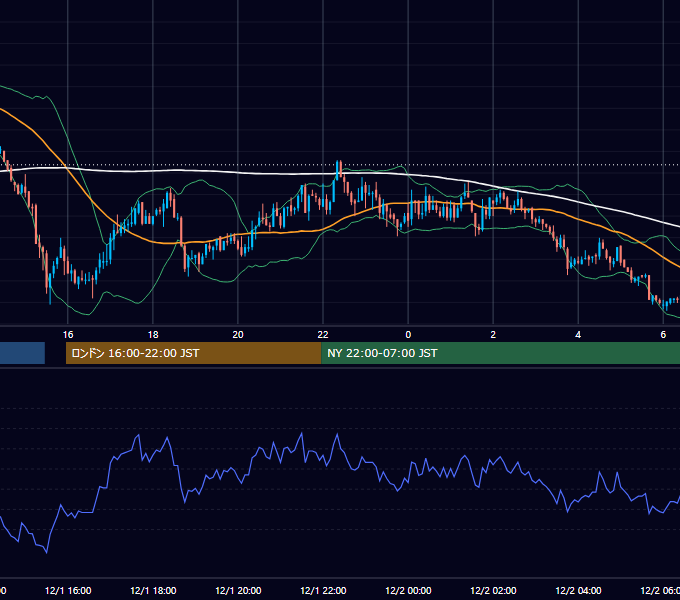Viewport: 680px width, 600px height.
Task: Click the '2' hour label on the price chart axis
Action: tap(493, 335)
